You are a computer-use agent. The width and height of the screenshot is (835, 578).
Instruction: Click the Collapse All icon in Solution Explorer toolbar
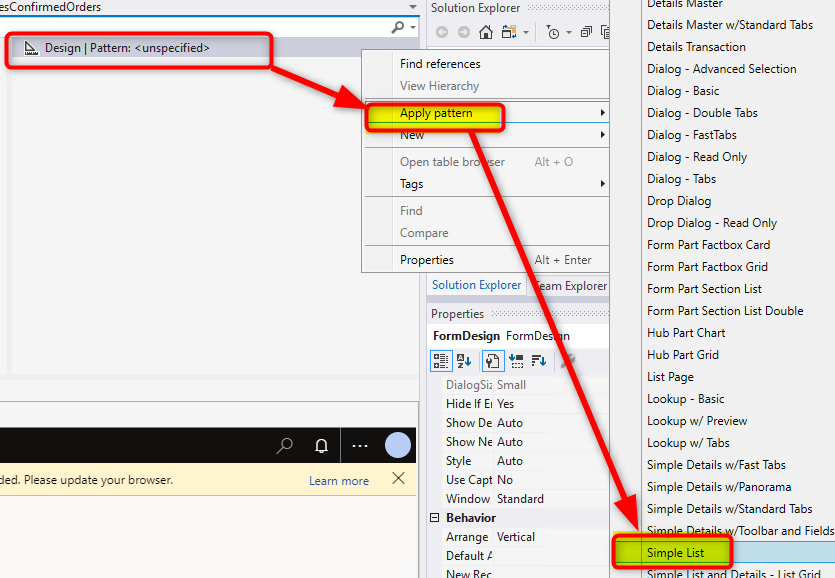[588, 31]
